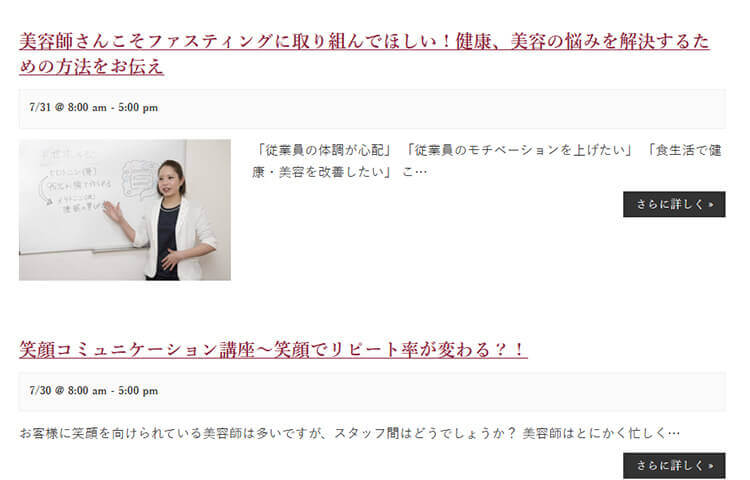Click the 康・美容を改善したい excerpt line

click(x=321, y=172)
